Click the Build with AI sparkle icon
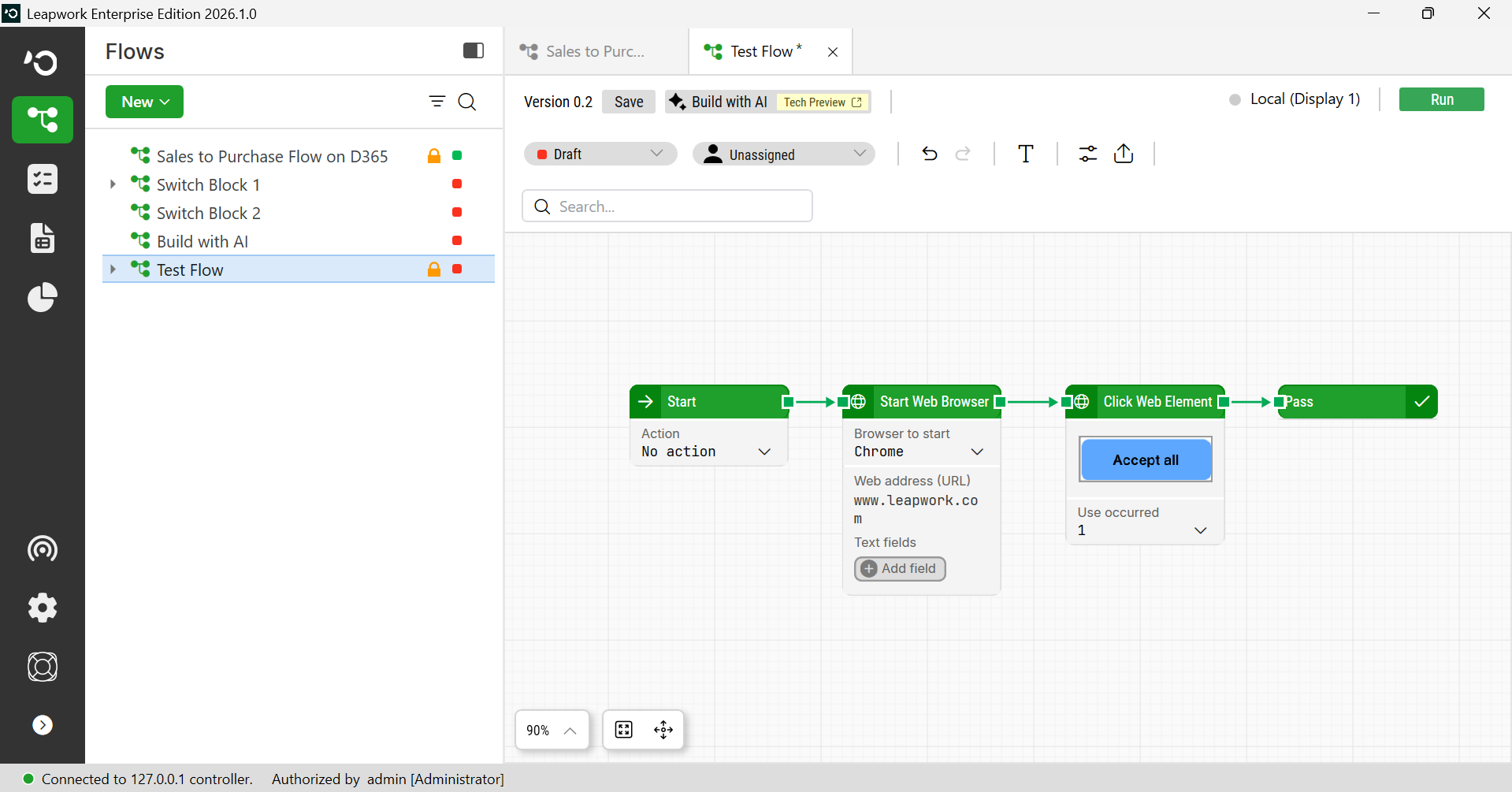The width and height of the screenshot is (1512, 792). pos(677,102)
